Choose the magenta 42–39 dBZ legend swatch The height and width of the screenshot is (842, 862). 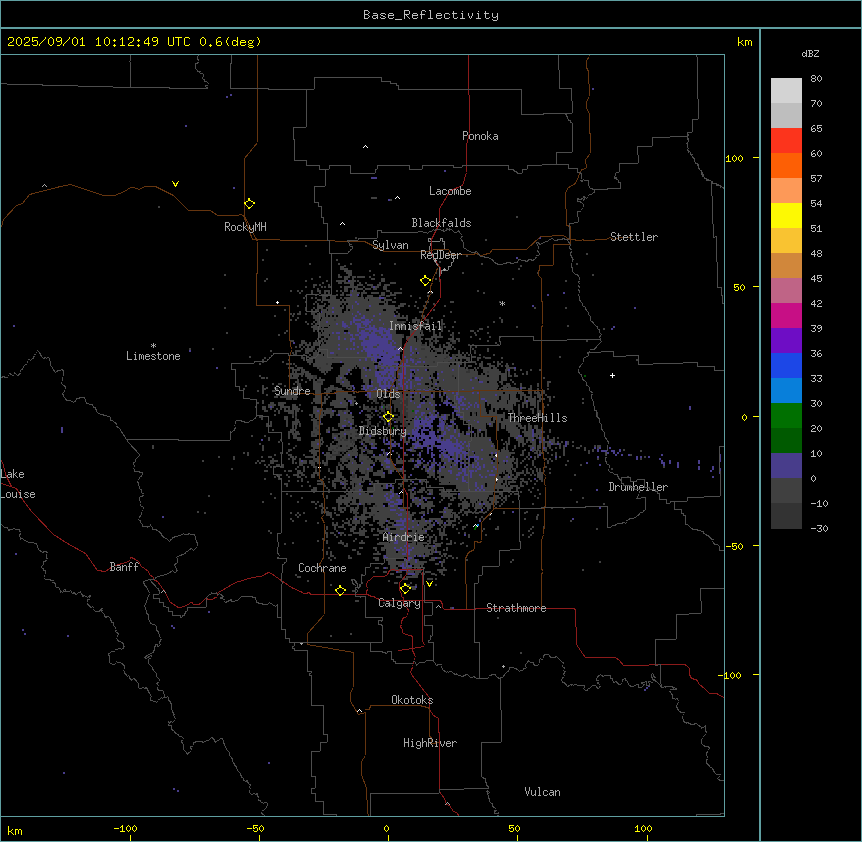click(786, 315)
